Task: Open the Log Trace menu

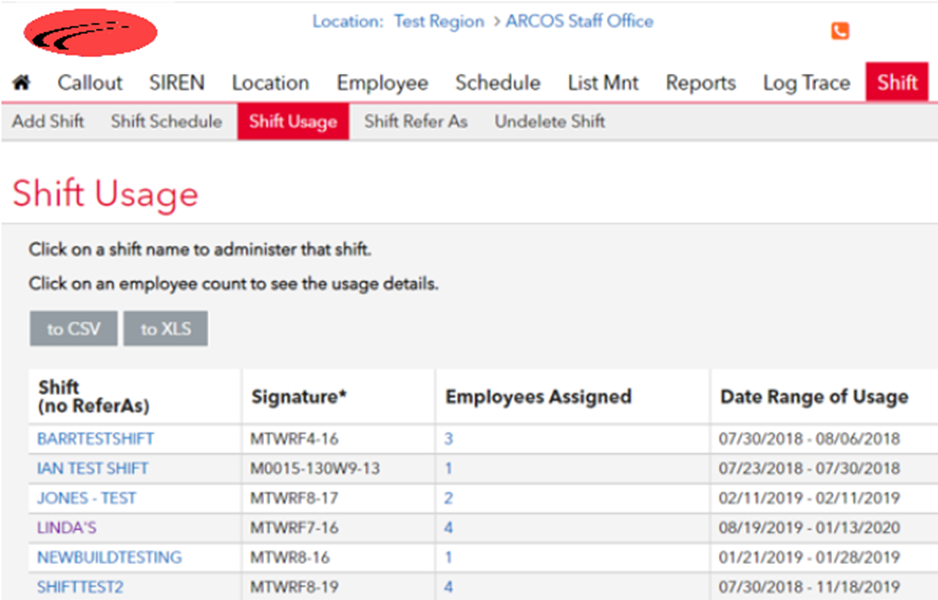Action: (806, 83)
